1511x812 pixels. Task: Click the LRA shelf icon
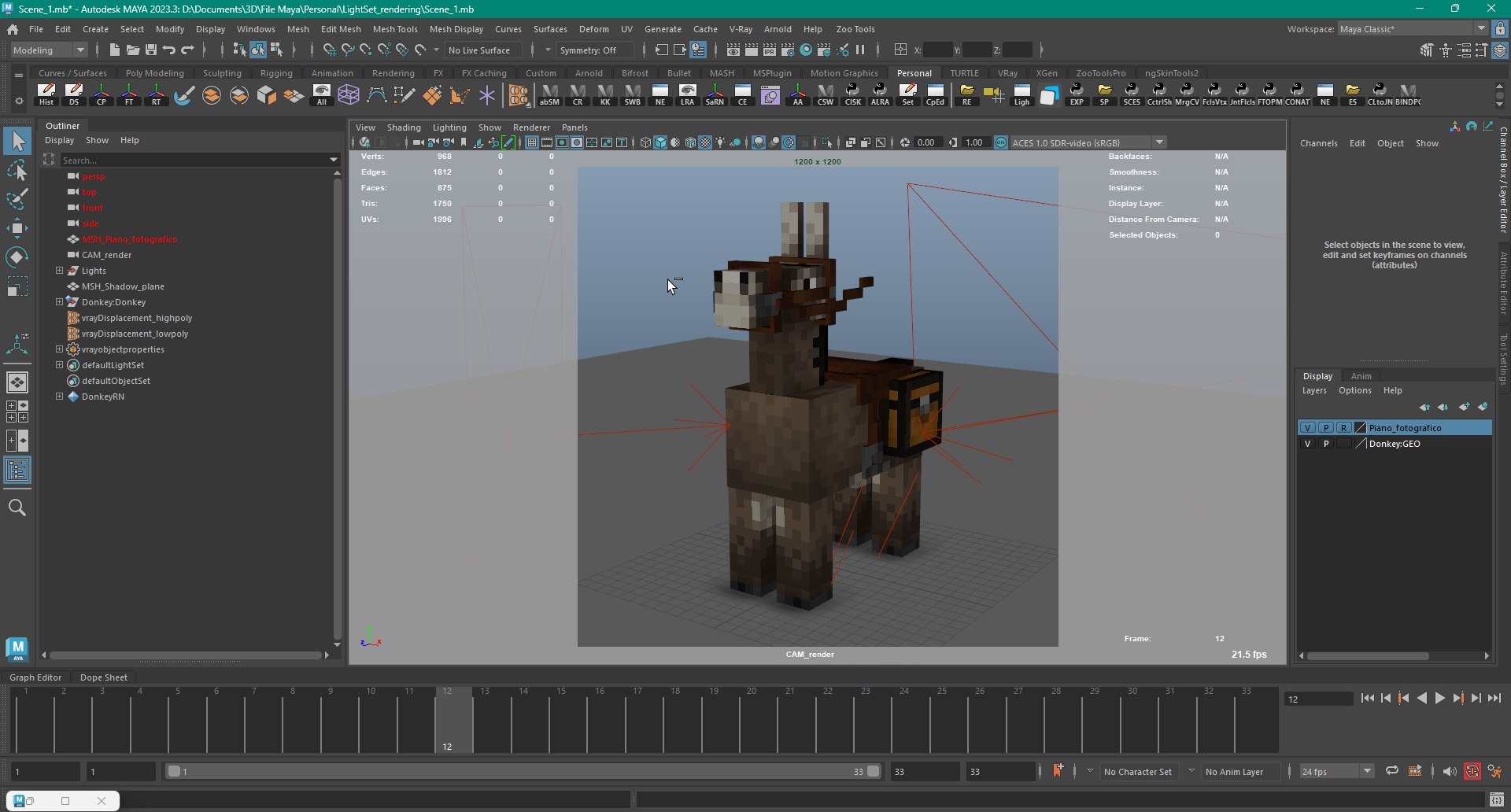[687, 94]
